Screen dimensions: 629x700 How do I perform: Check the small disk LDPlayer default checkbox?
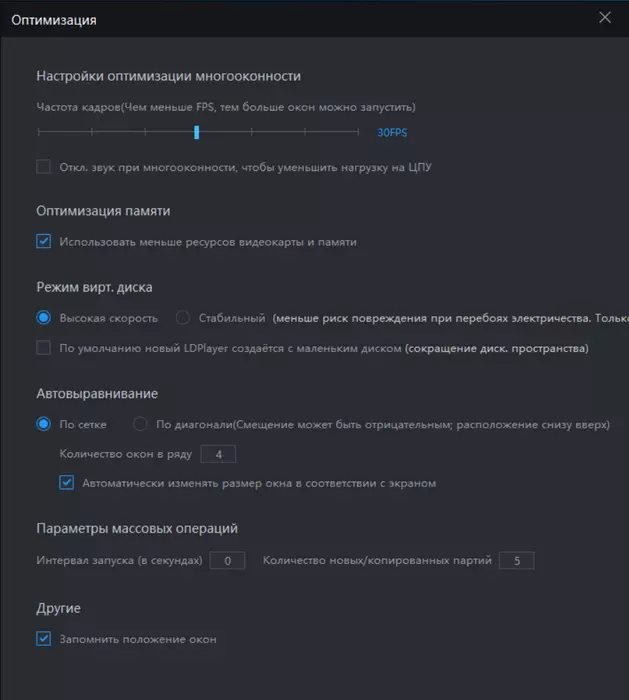pyautogui.click(x=44, y=348)
